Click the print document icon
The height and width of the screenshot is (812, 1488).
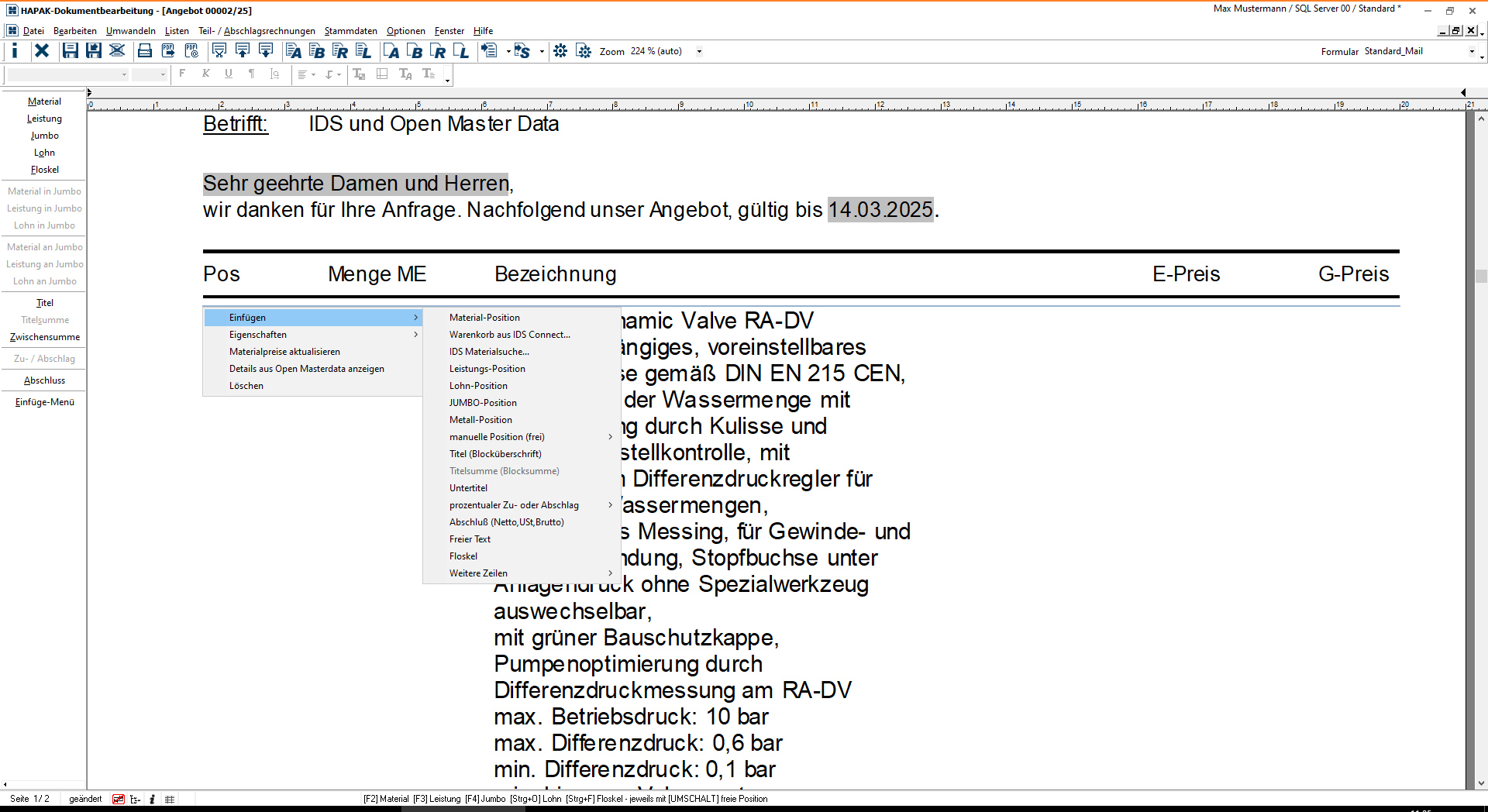(144, 51)
